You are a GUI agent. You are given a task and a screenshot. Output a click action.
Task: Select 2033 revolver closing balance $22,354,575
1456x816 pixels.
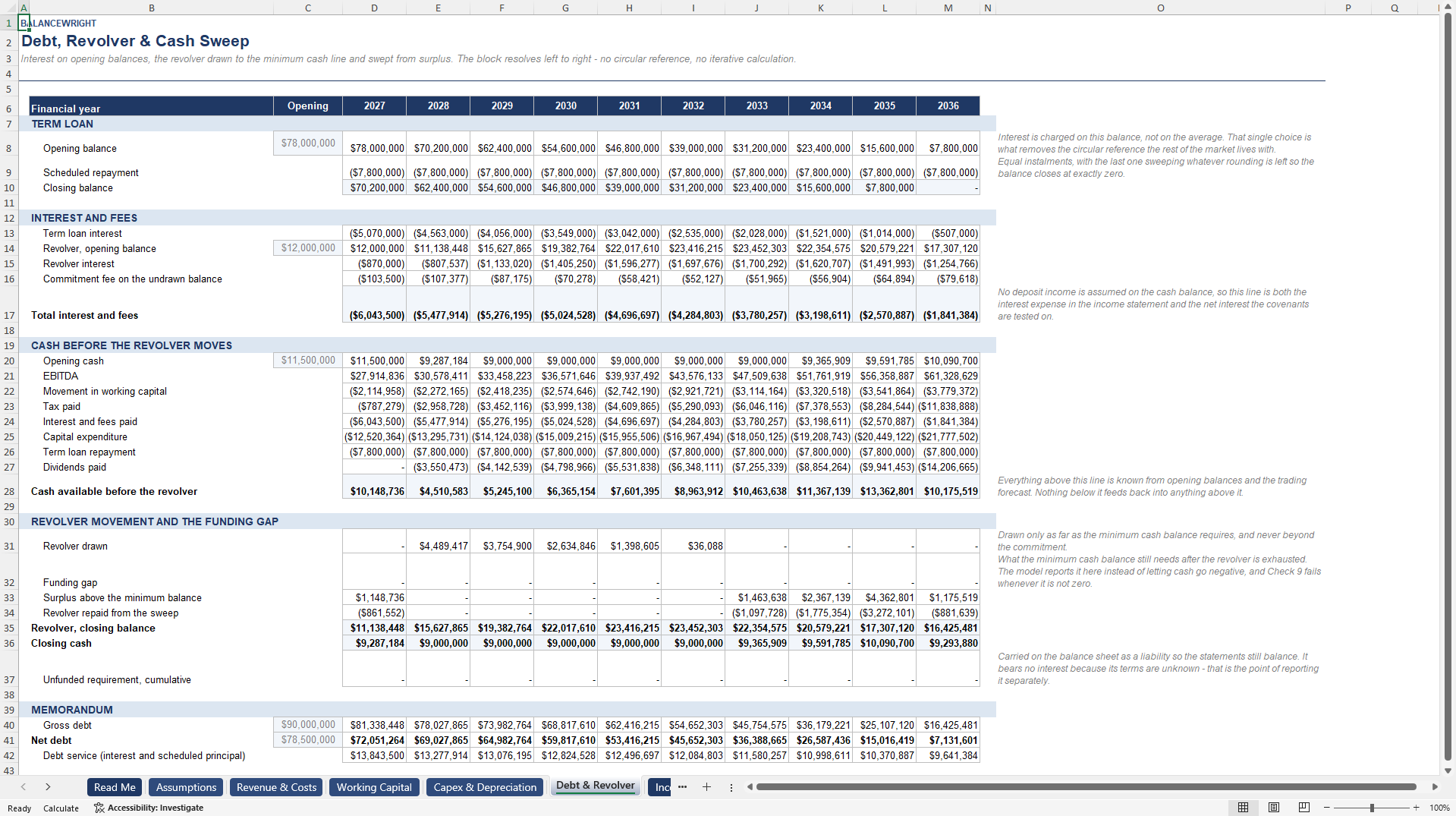click(756, 628)
